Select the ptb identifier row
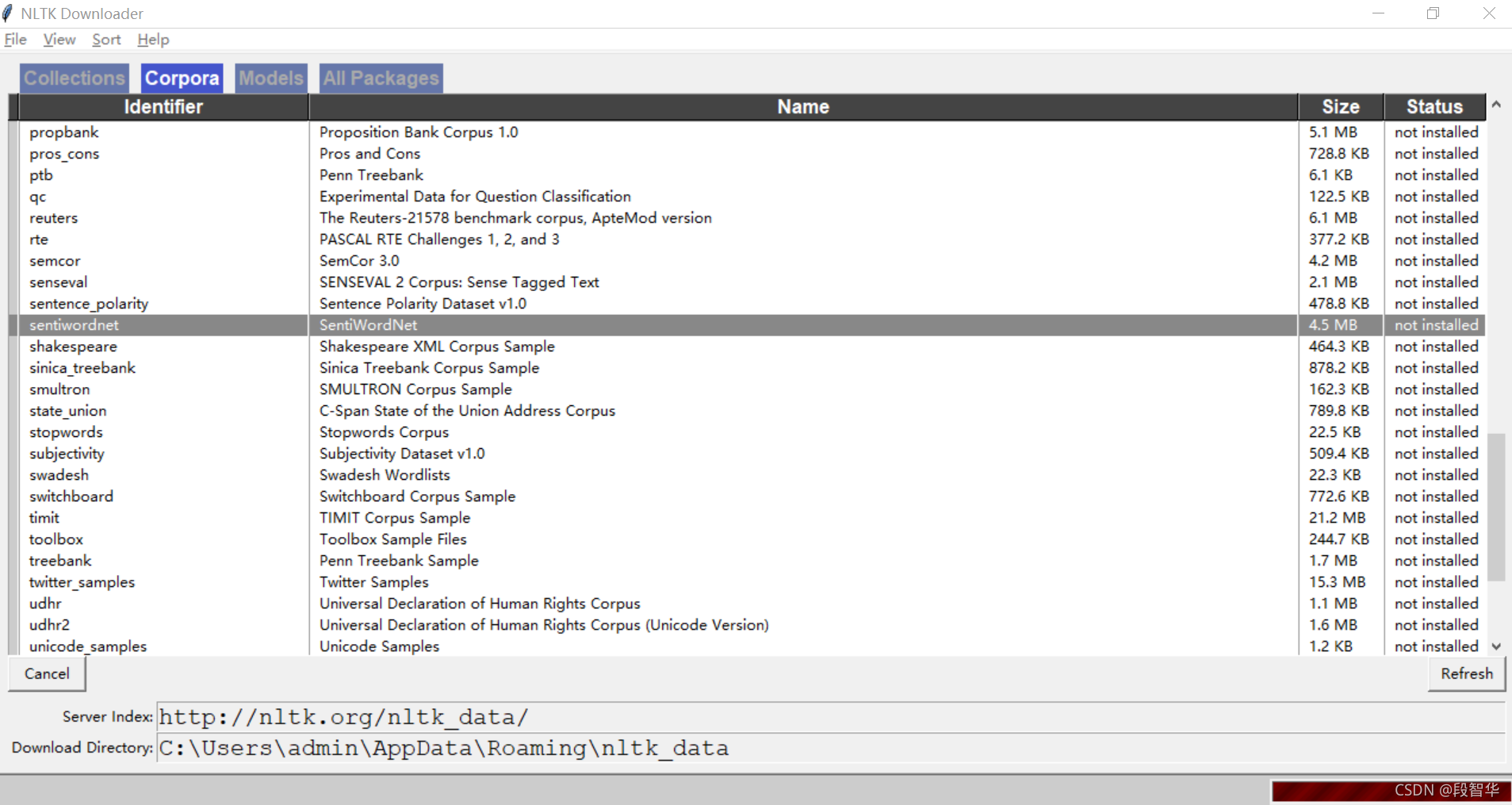The height and width of the screenshot is (805, 1512). tap(41, 175)
